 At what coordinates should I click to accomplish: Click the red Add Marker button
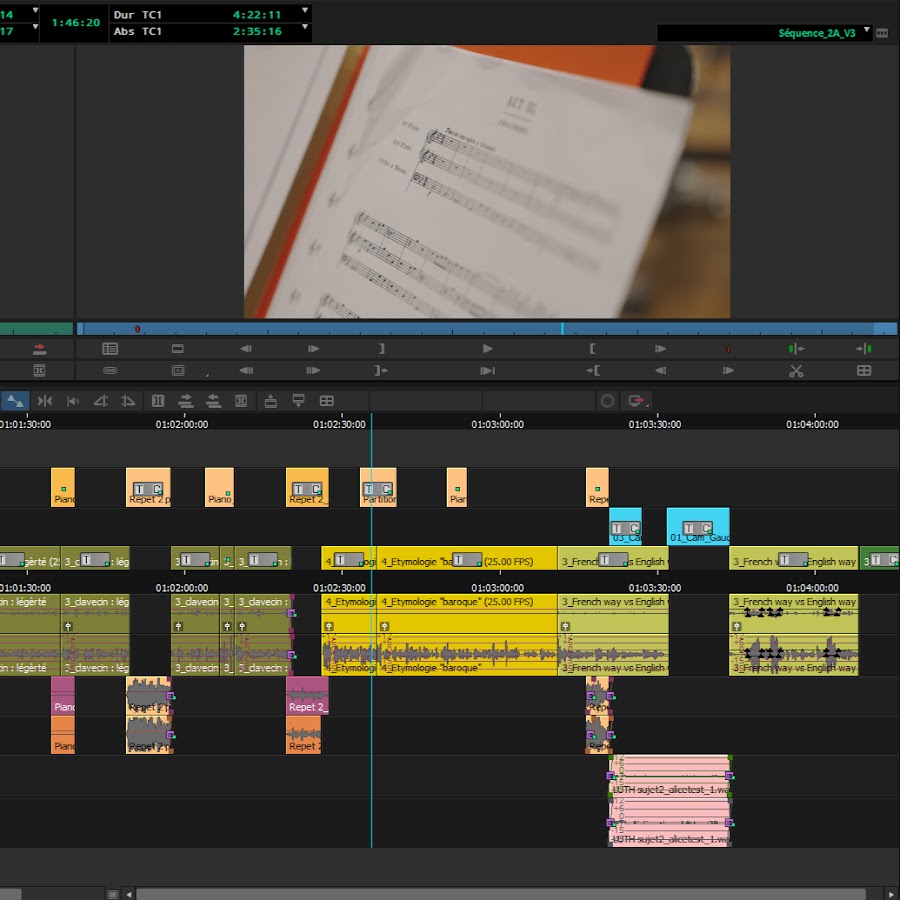point(728,349)
